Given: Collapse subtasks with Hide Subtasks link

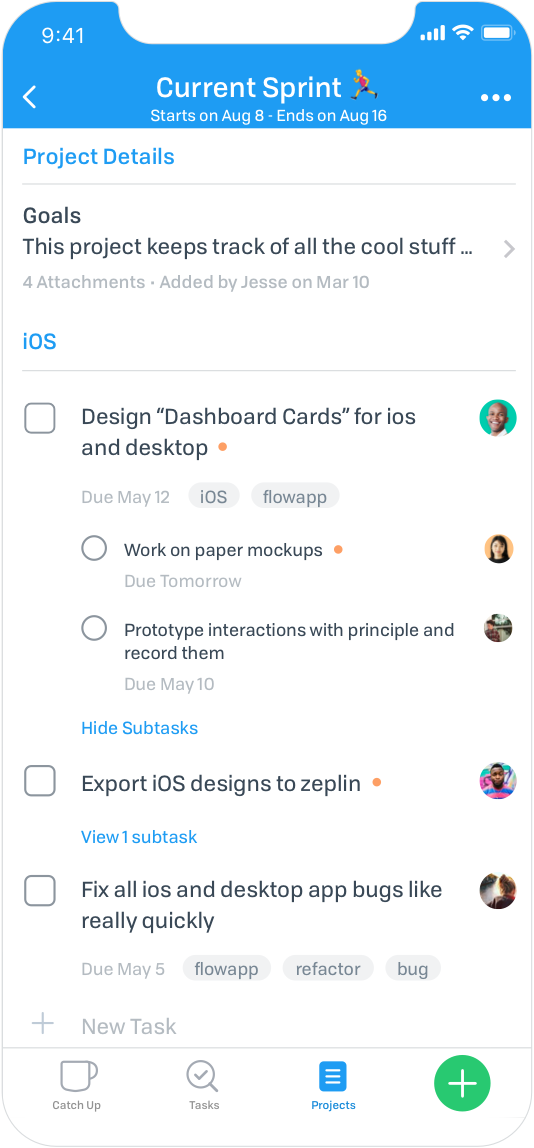Looking at the screenshot, I should point(139,728).
